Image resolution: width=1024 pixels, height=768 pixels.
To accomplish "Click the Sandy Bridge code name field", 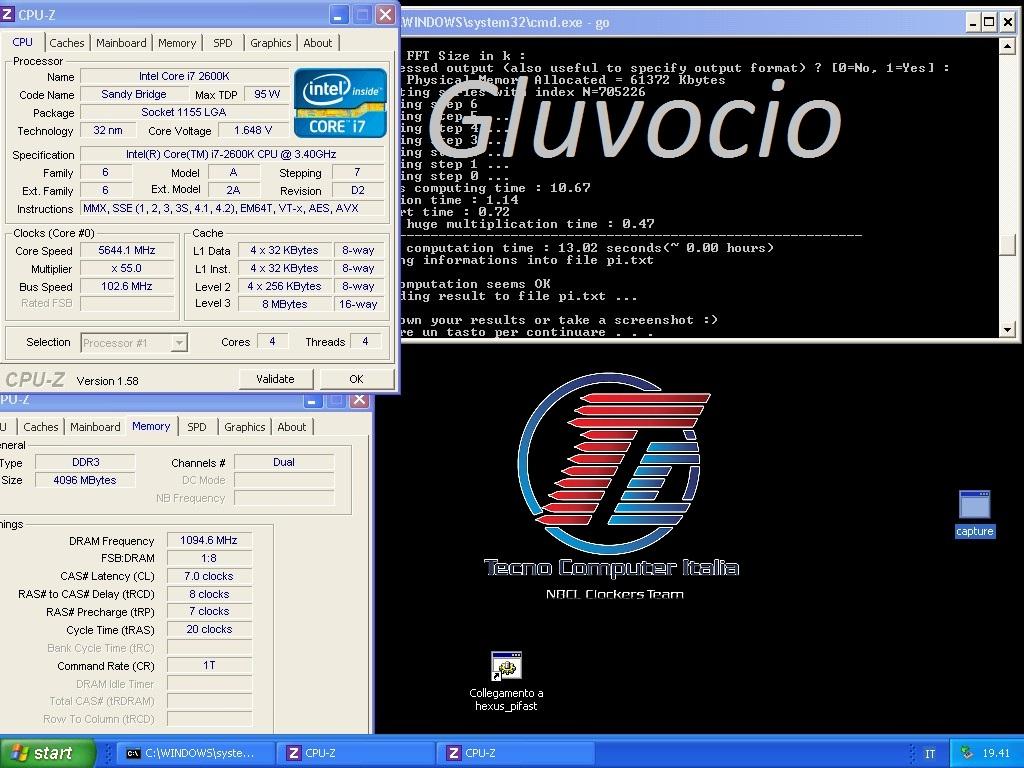I will (x=133, y=94).
